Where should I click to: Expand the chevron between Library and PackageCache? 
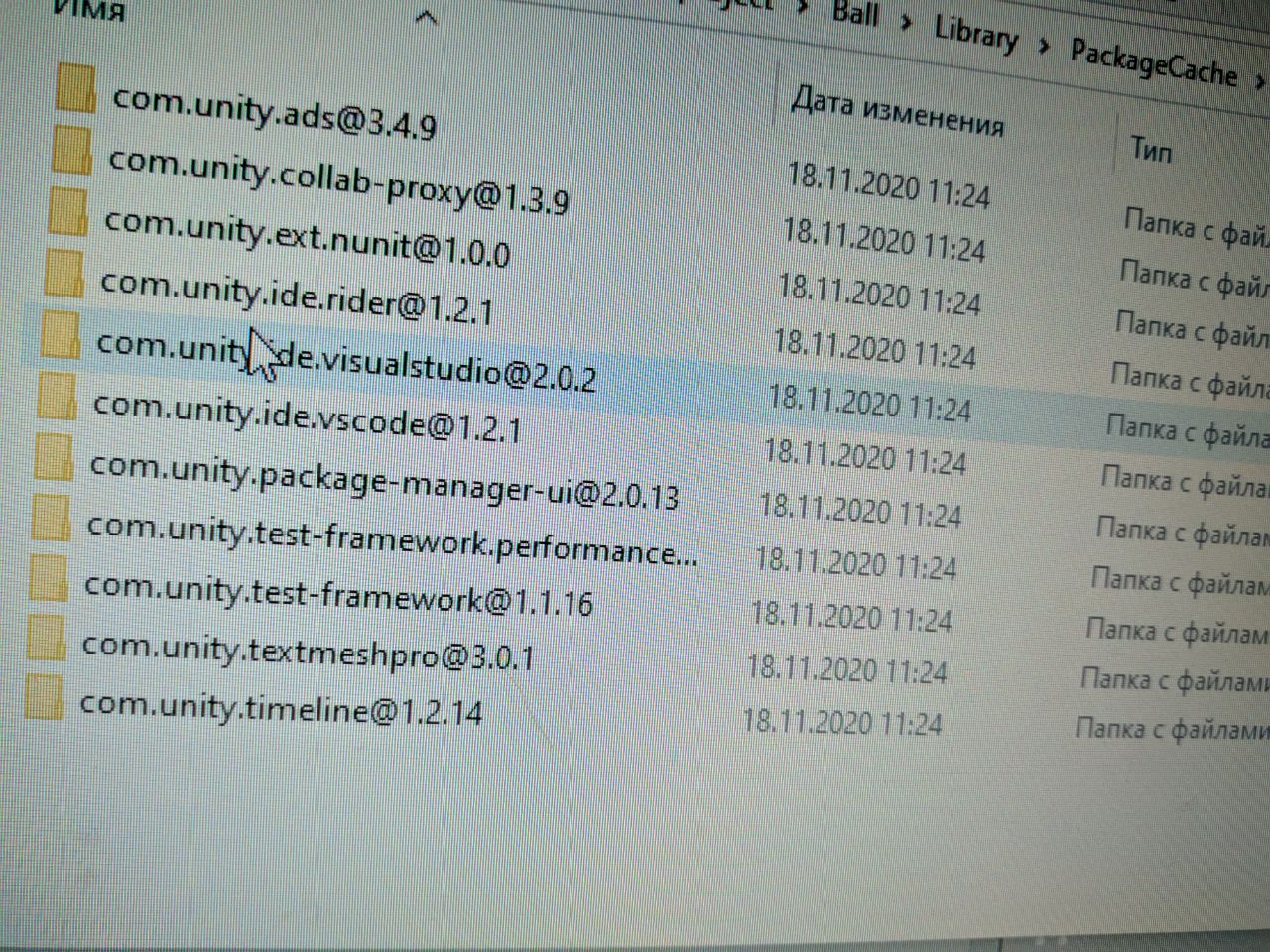[x=1044, y=45]
